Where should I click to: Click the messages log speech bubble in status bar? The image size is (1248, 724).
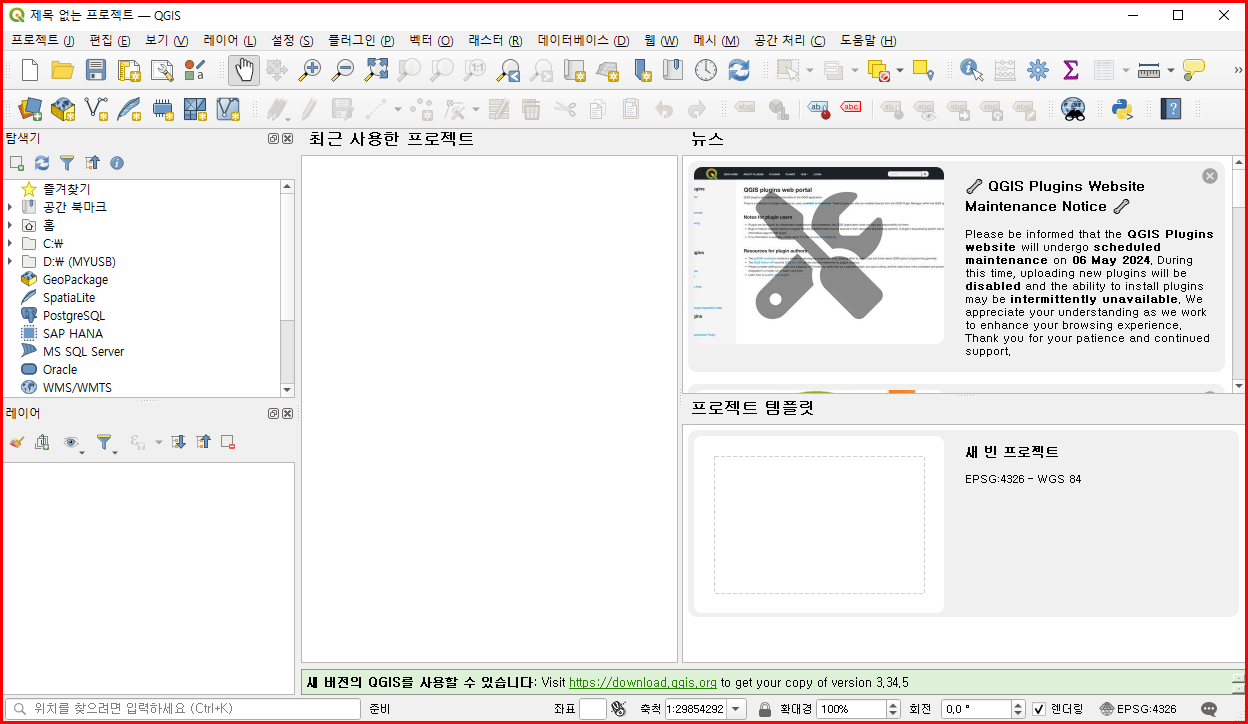coord(1209,709)
